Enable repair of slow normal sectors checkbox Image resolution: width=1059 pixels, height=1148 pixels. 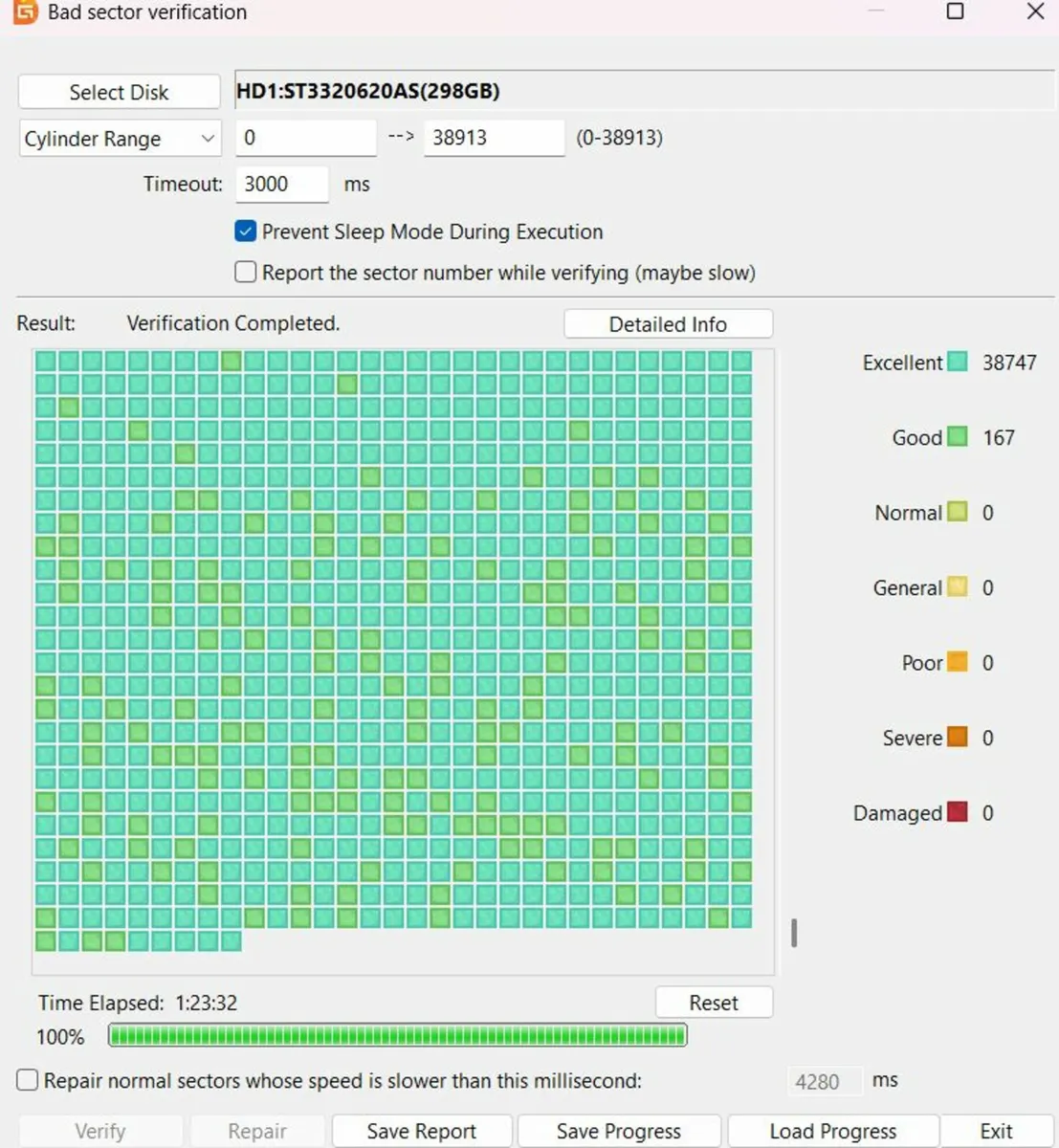28,1081
